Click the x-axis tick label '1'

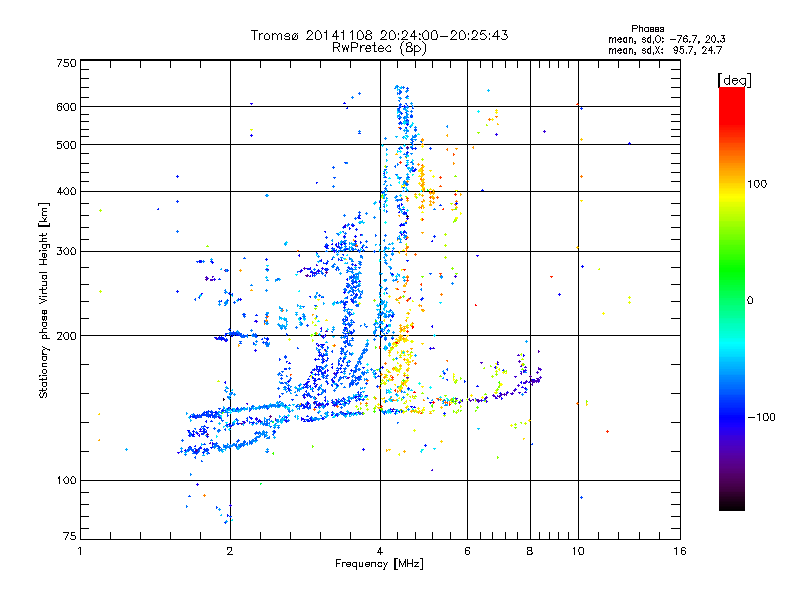point(80,551)
